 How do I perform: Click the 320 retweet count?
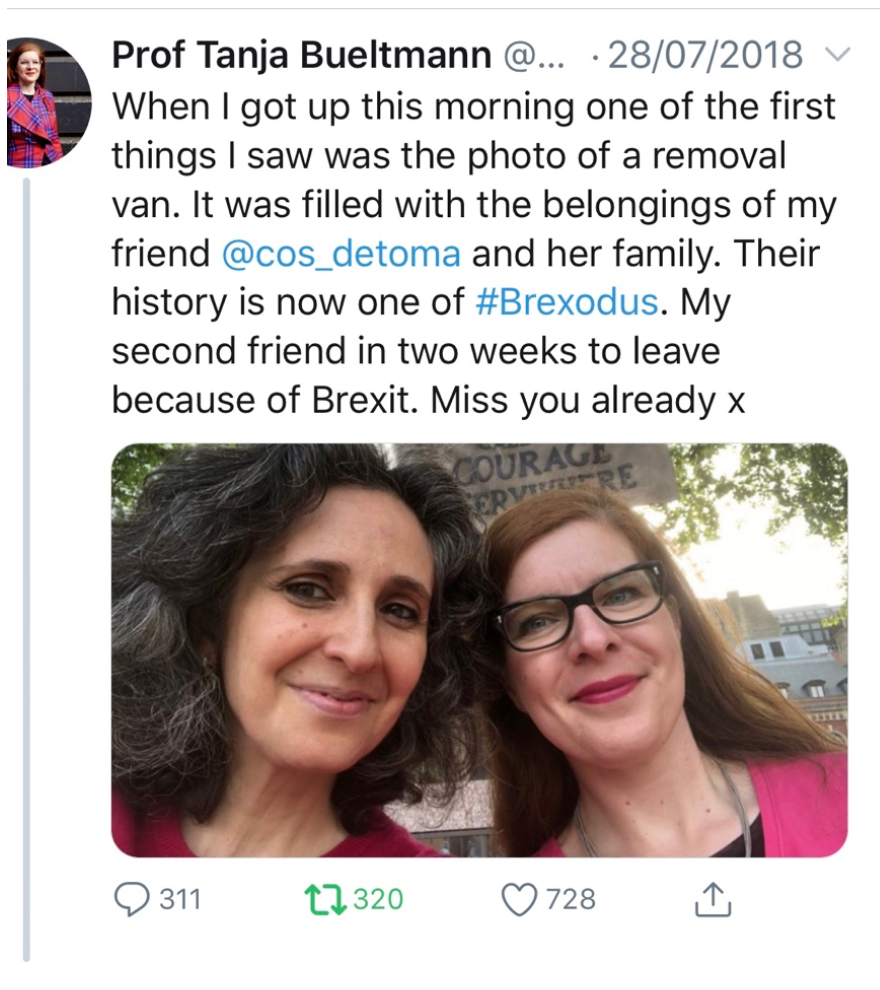click(x=378, y=899)
